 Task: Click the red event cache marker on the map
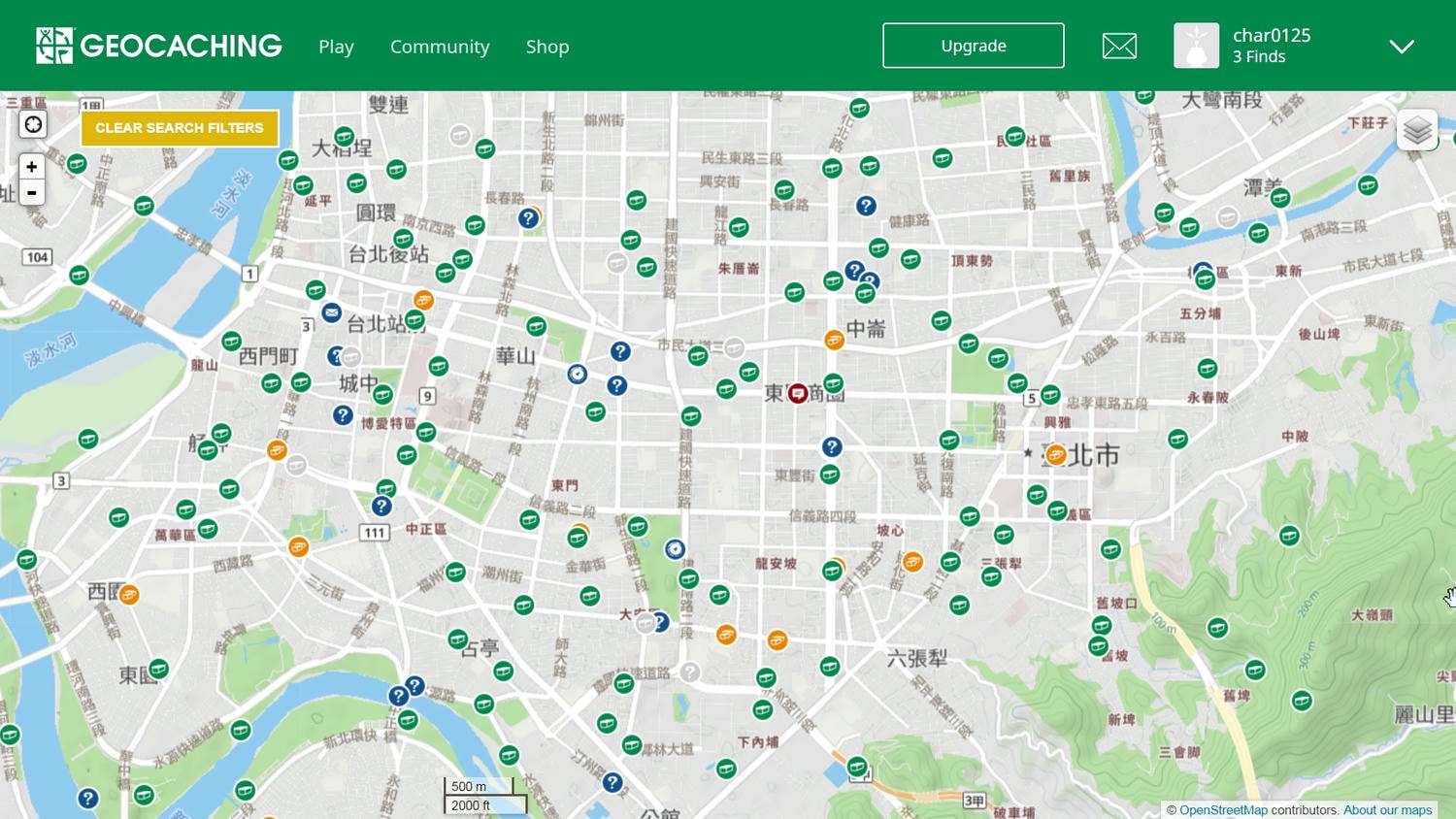click(x=797, y=393)
